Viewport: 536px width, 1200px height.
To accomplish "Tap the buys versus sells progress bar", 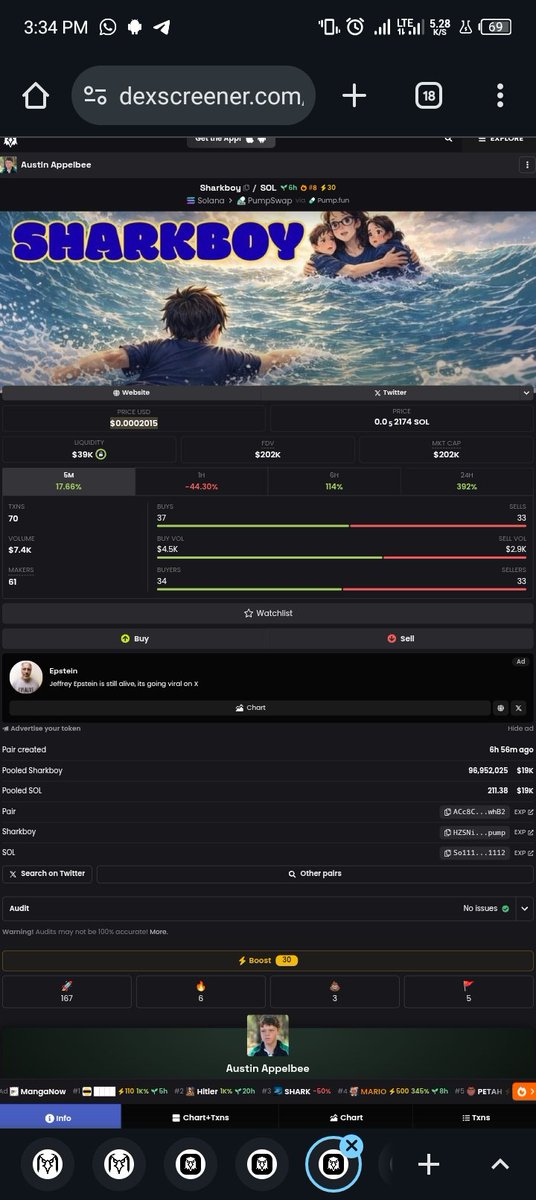I will coord(341,525).
